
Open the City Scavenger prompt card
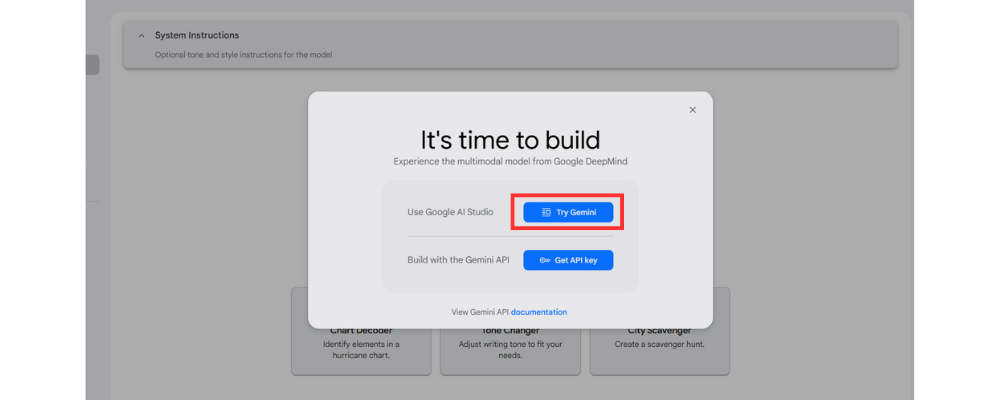[659, 351]
